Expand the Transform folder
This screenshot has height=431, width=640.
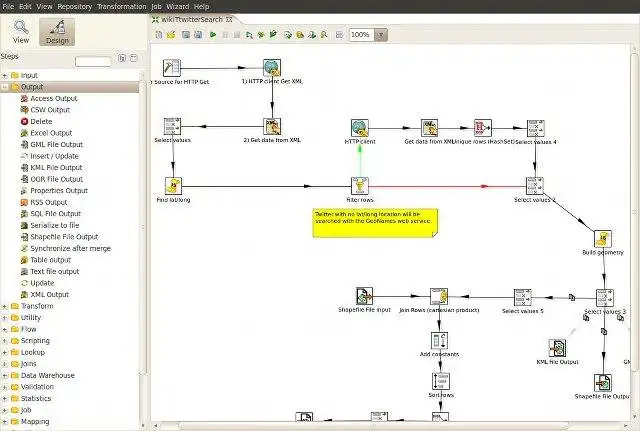[4, 306]
